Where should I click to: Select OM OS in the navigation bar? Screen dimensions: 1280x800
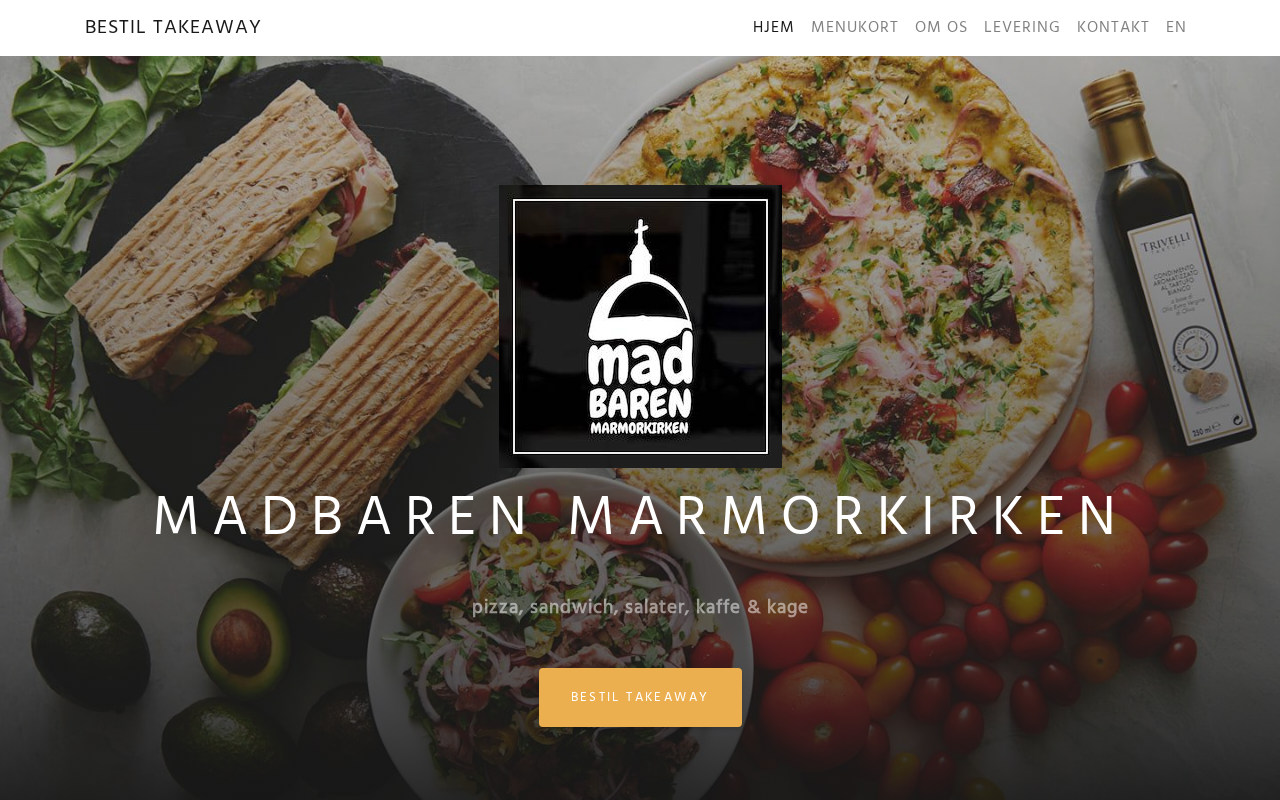(941, 27)
